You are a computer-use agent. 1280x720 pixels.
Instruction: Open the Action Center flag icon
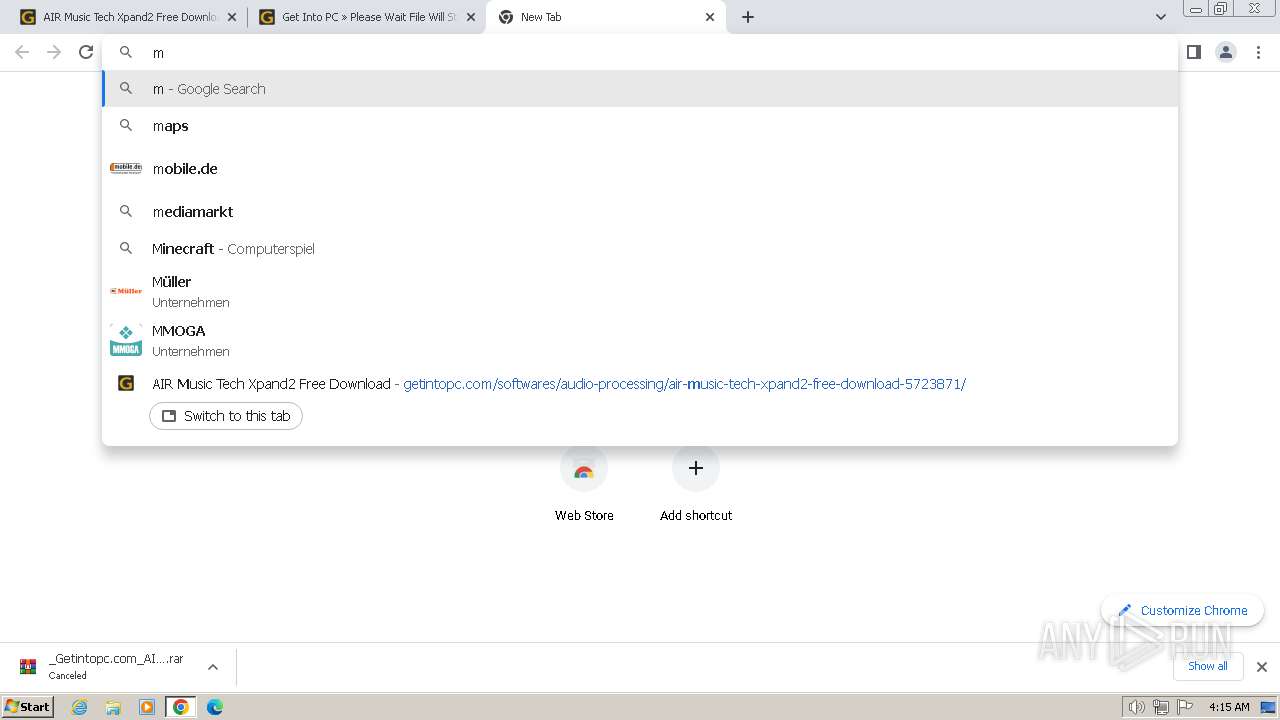(1185, 707)
